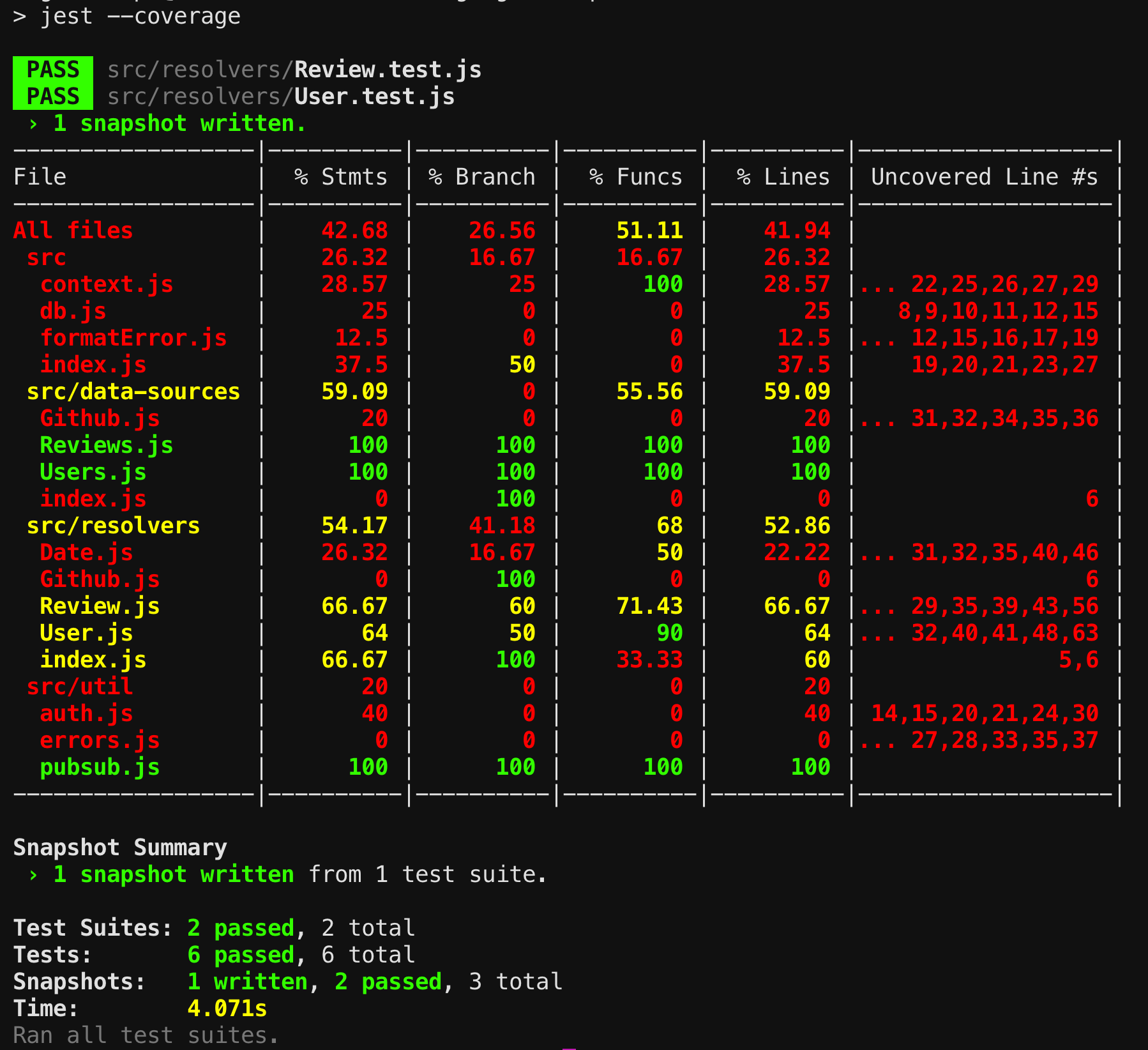Click the Date.js file name
The width and height of the screenshot is (1148, 1050).
pyautogui.click(x=87, y=552)
